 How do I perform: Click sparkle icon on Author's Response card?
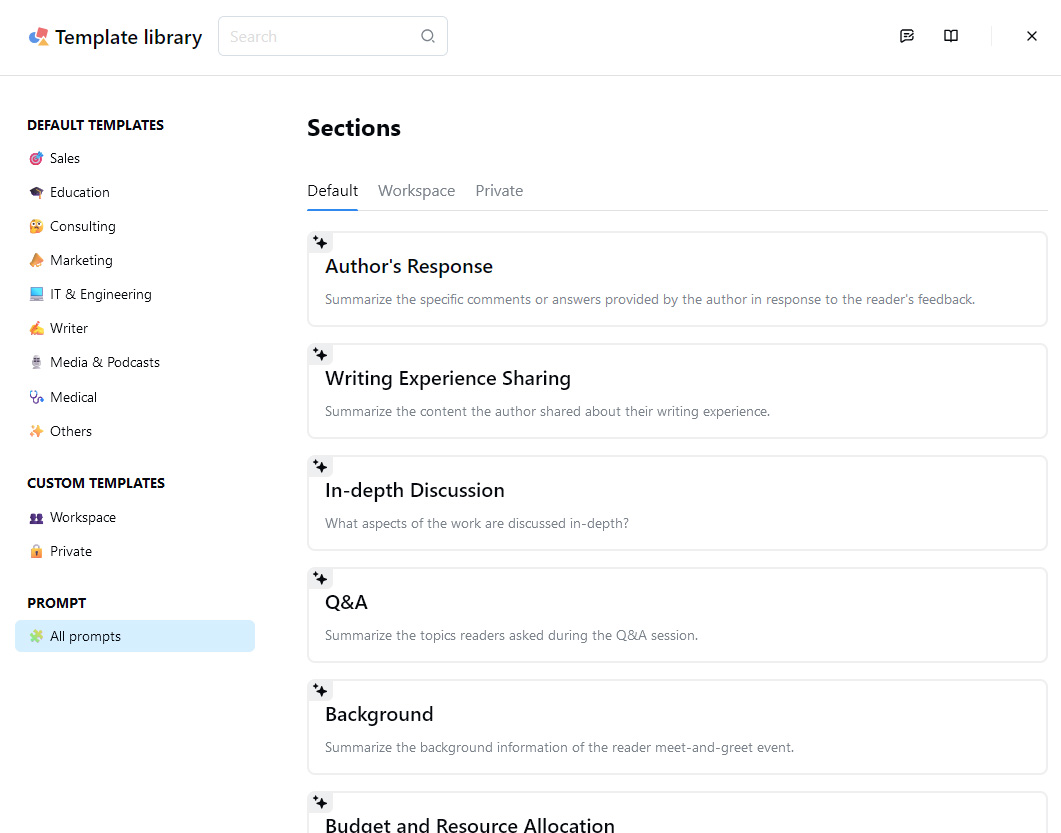321,242
